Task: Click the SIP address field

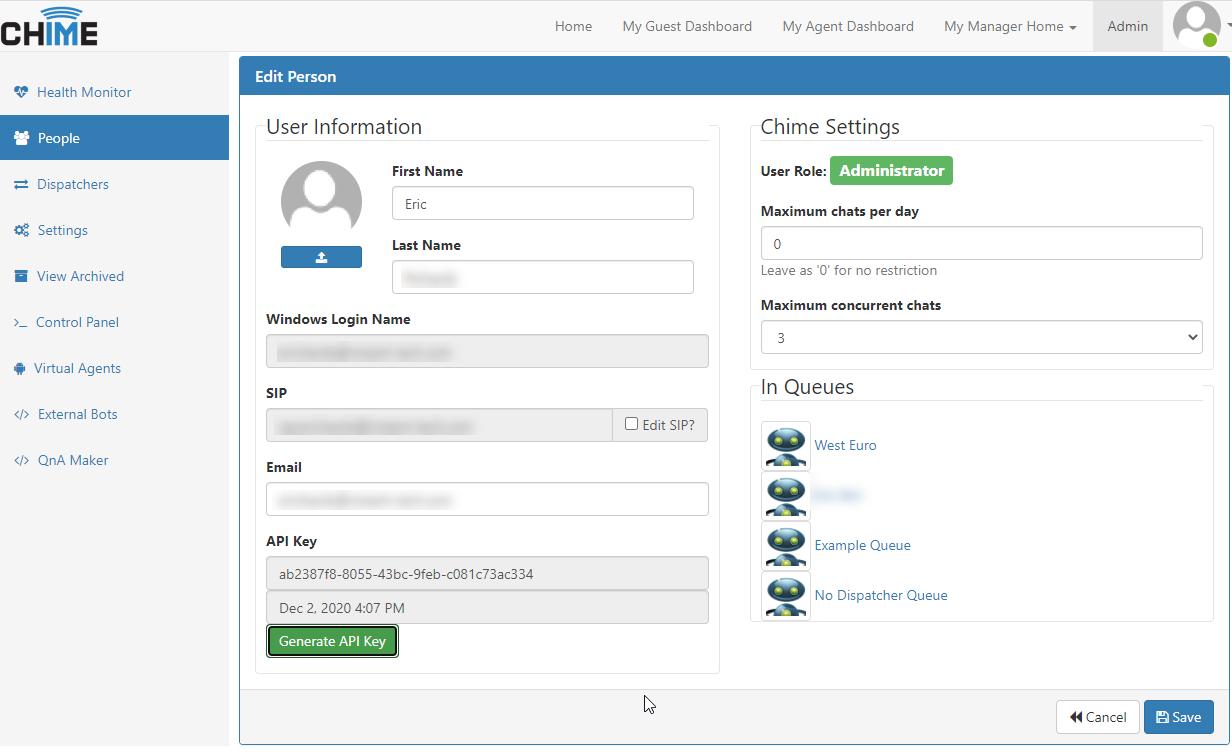Action: click(439, 425)
